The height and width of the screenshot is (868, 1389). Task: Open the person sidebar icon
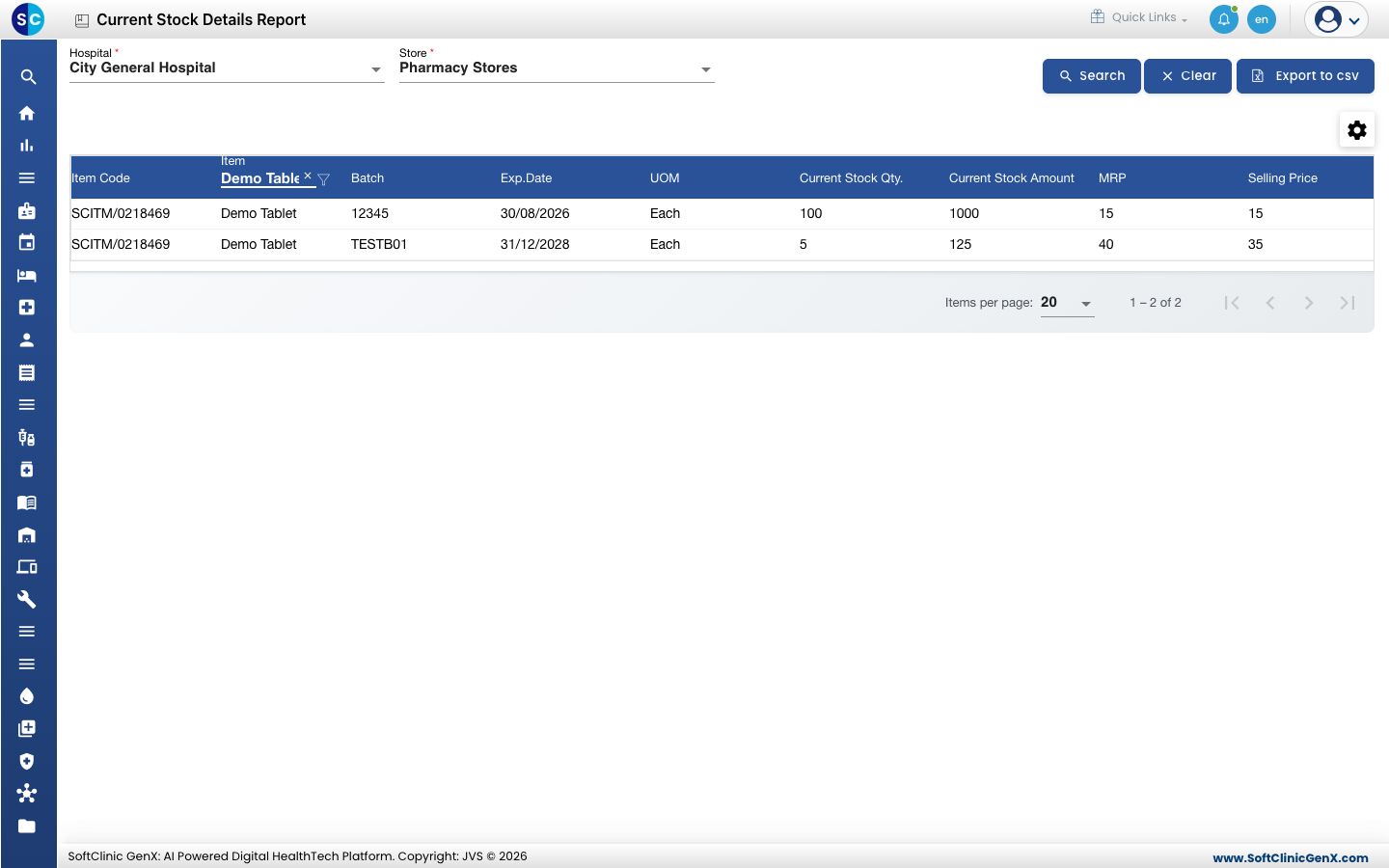27,339
